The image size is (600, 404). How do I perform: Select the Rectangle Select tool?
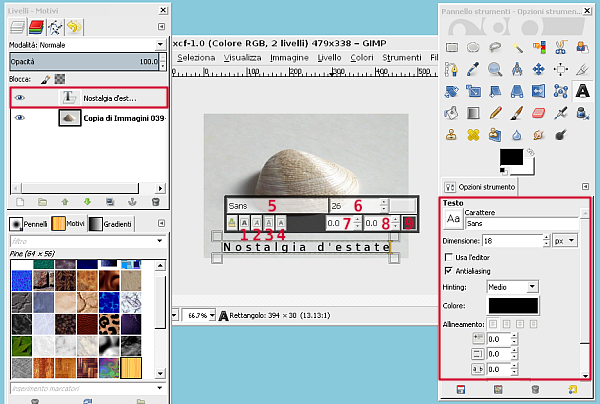point(452,47)
